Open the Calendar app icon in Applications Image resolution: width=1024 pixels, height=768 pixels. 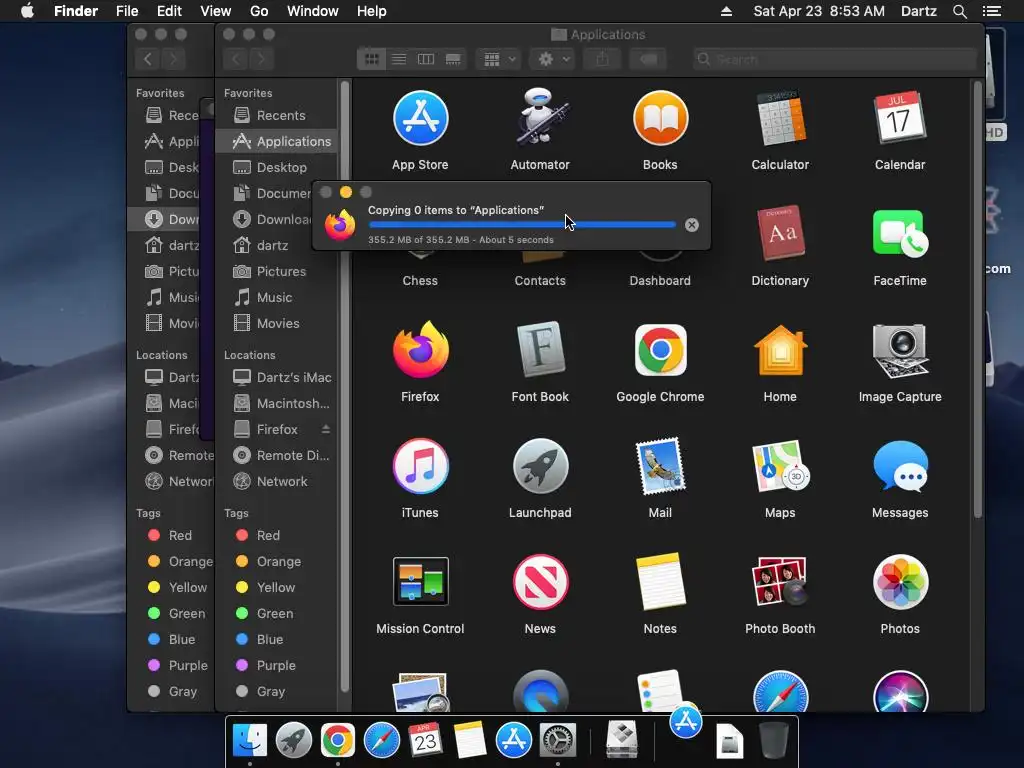900,118
